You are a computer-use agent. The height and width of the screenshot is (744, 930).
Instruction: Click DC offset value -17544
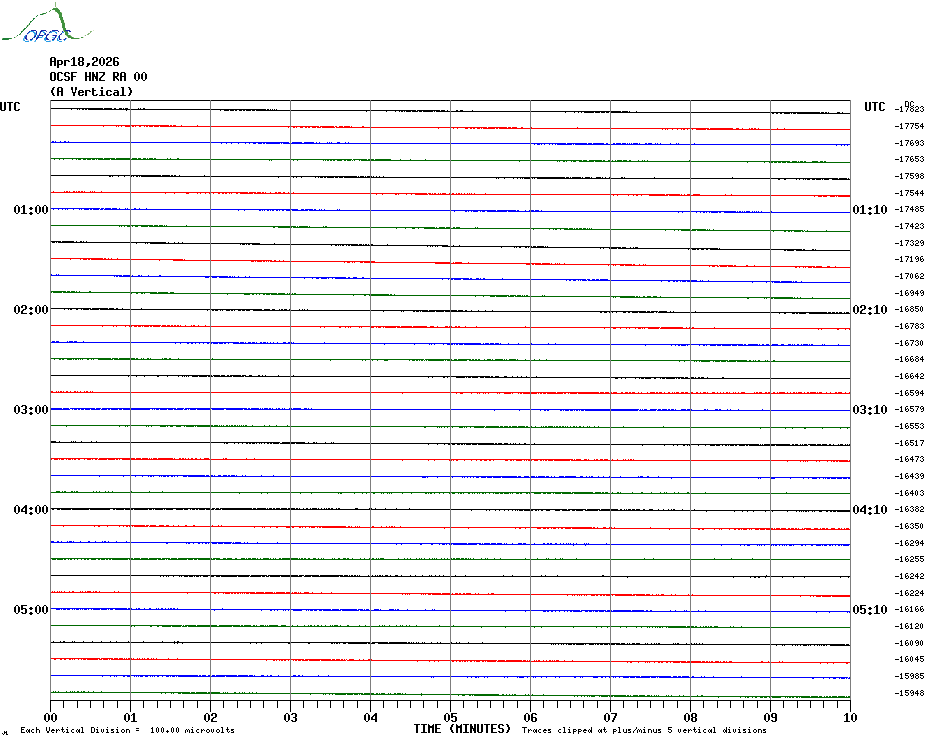[909, 193]
